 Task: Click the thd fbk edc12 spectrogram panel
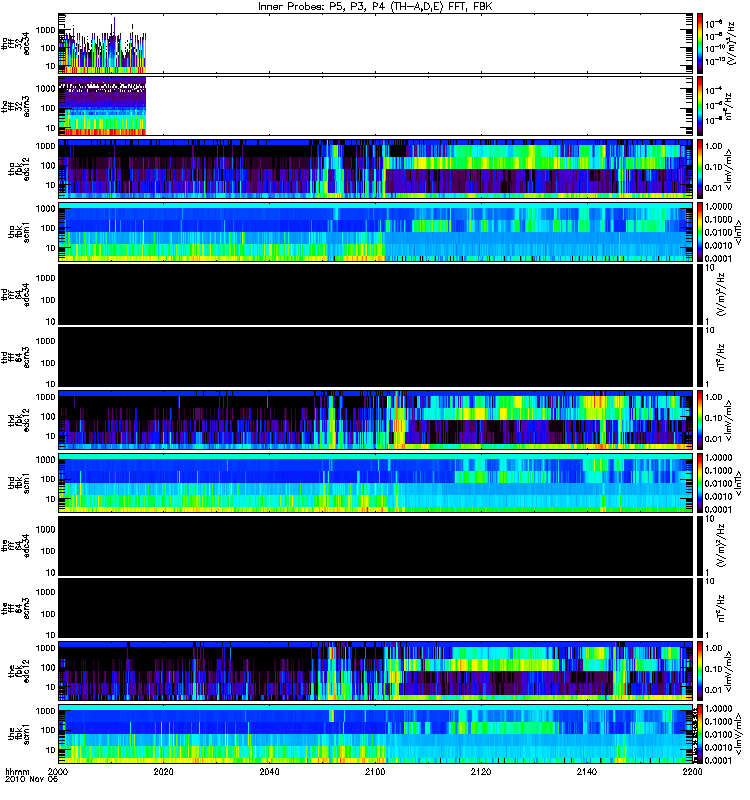pyautogui.click(x=375, y=420)
